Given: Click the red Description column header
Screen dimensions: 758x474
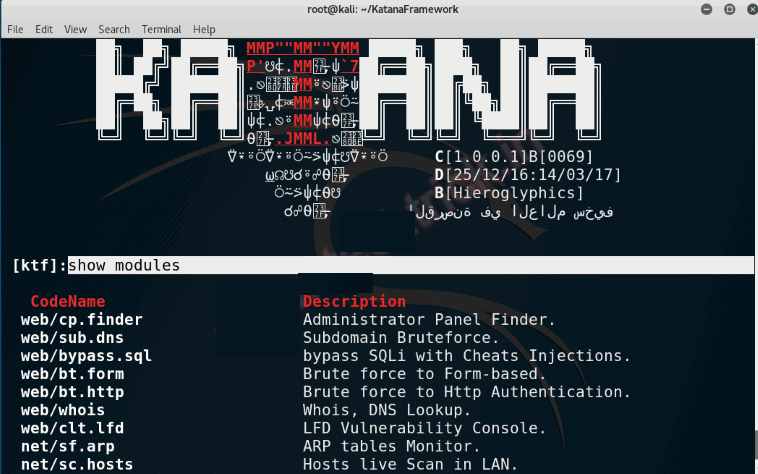Looking at the screenshot, I should [x=354, y=301].
